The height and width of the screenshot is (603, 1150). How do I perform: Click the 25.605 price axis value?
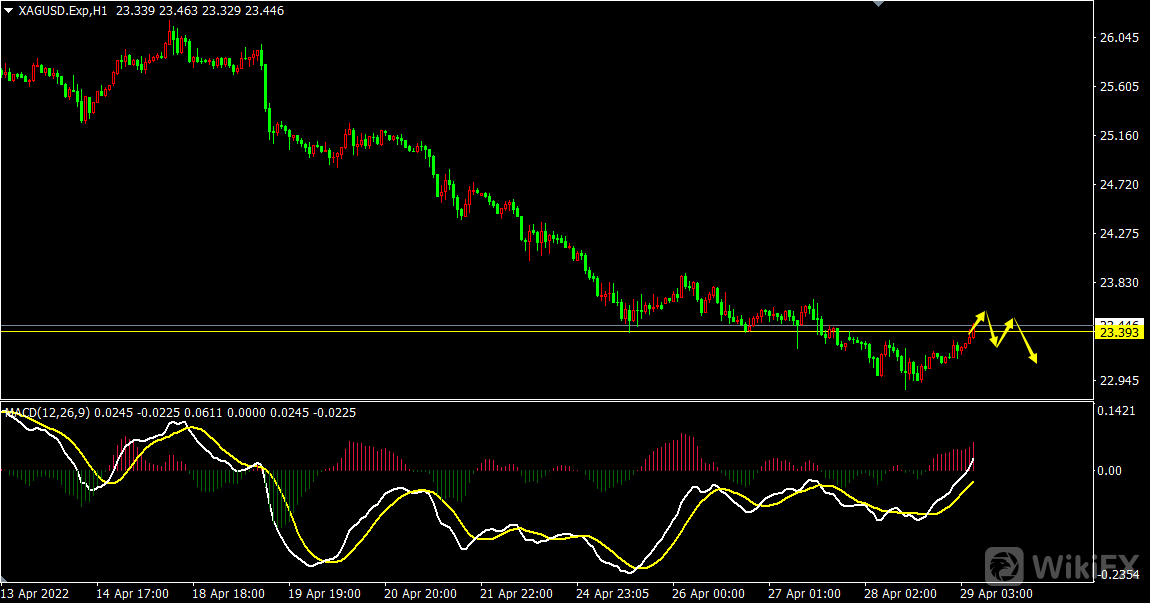1119,87
